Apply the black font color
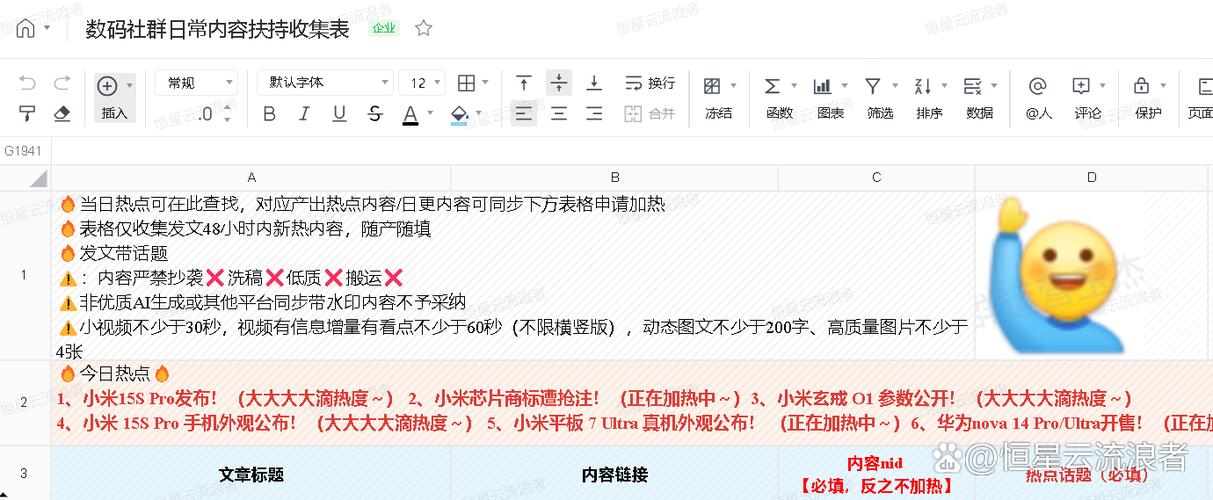 pos(410,115)
